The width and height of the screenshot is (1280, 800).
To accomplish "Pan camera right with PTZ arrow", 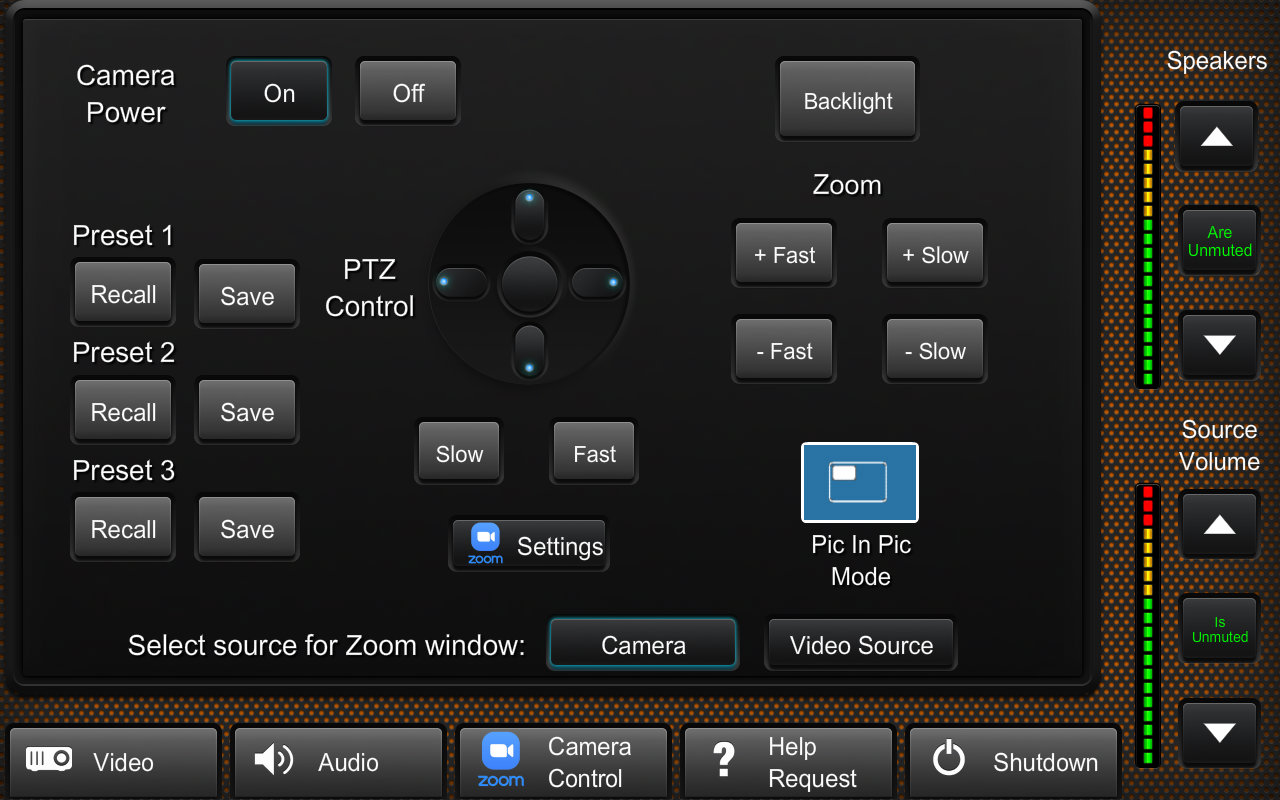I will click(598, 283).
